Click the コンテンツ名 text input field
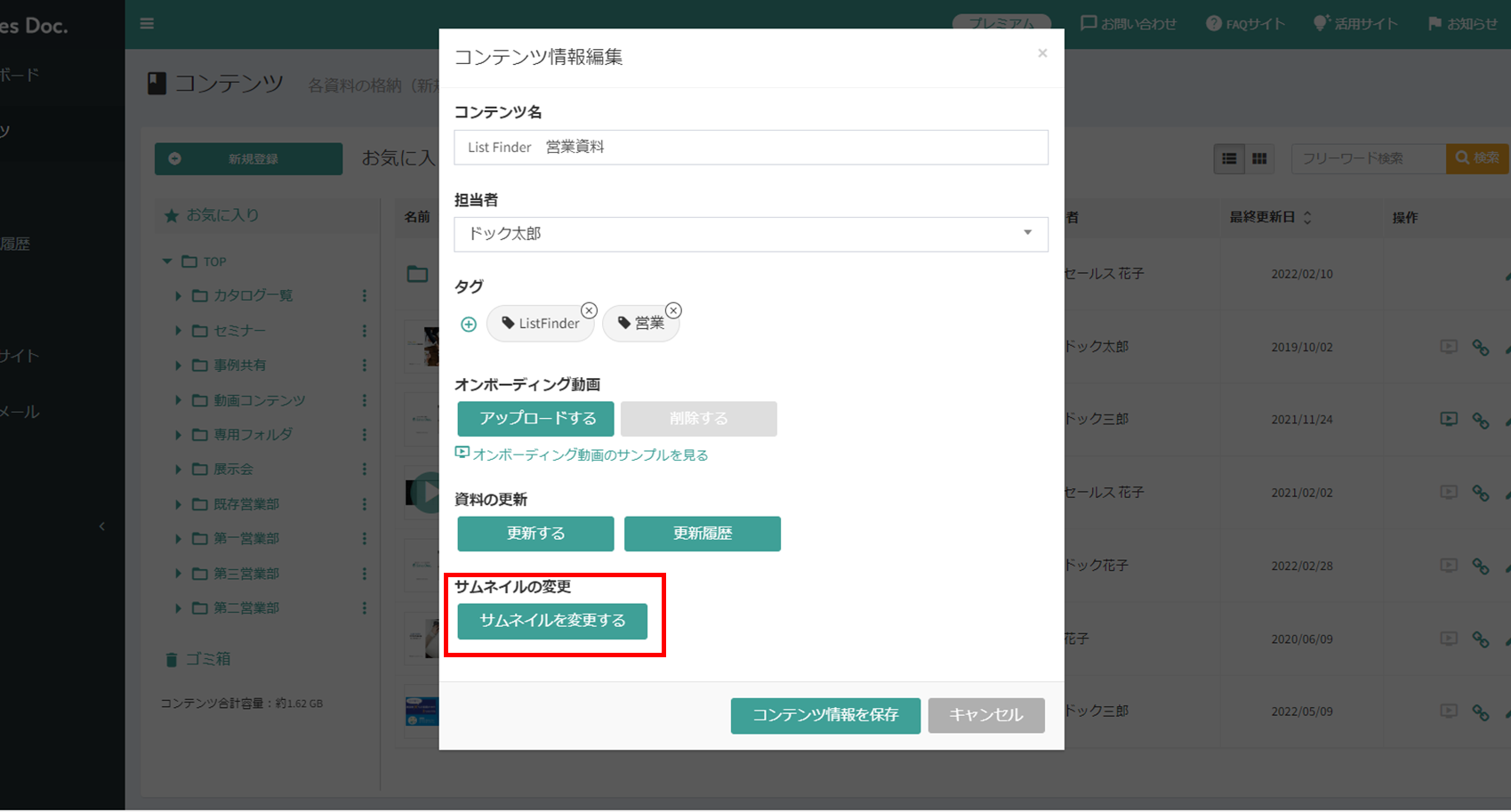The width and height of the screenshot is (1511, 812). click(750, 147)
